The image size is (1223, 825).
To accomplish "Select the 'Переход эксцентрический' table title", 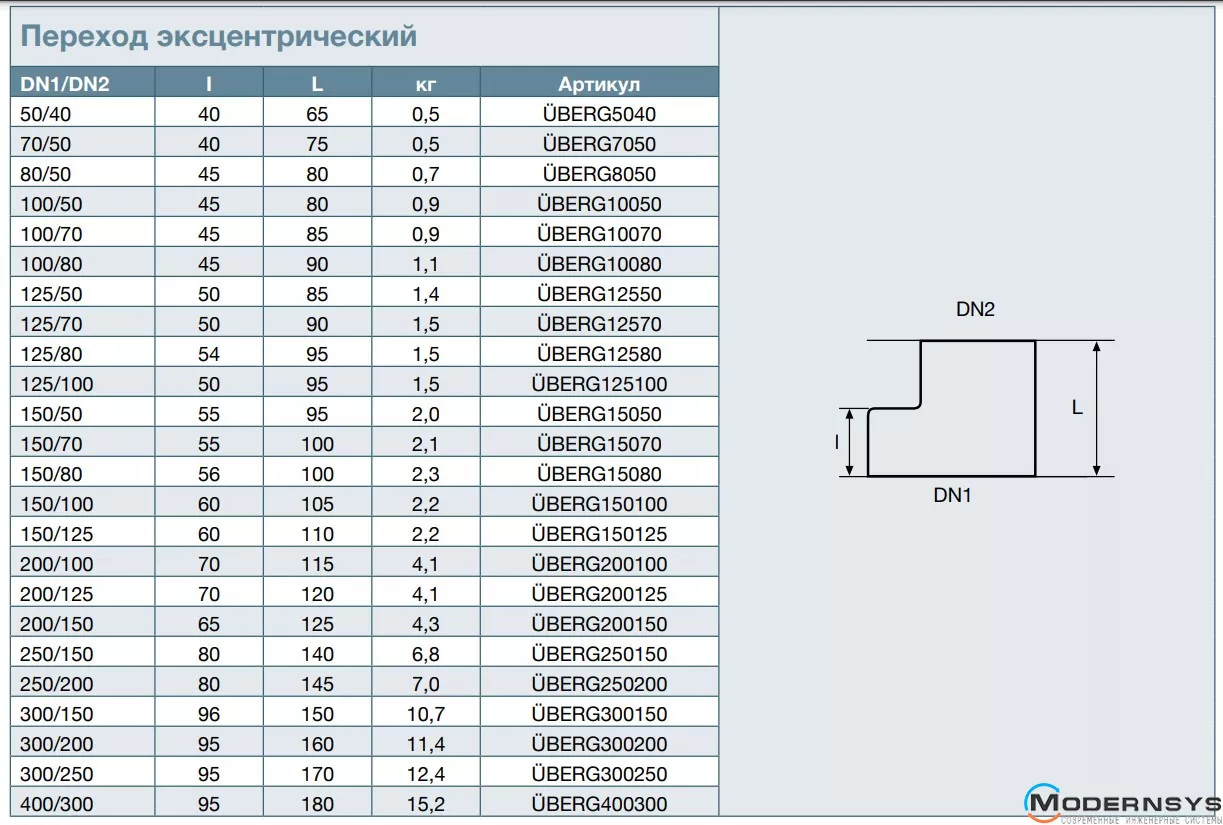I will coord(219,37).
